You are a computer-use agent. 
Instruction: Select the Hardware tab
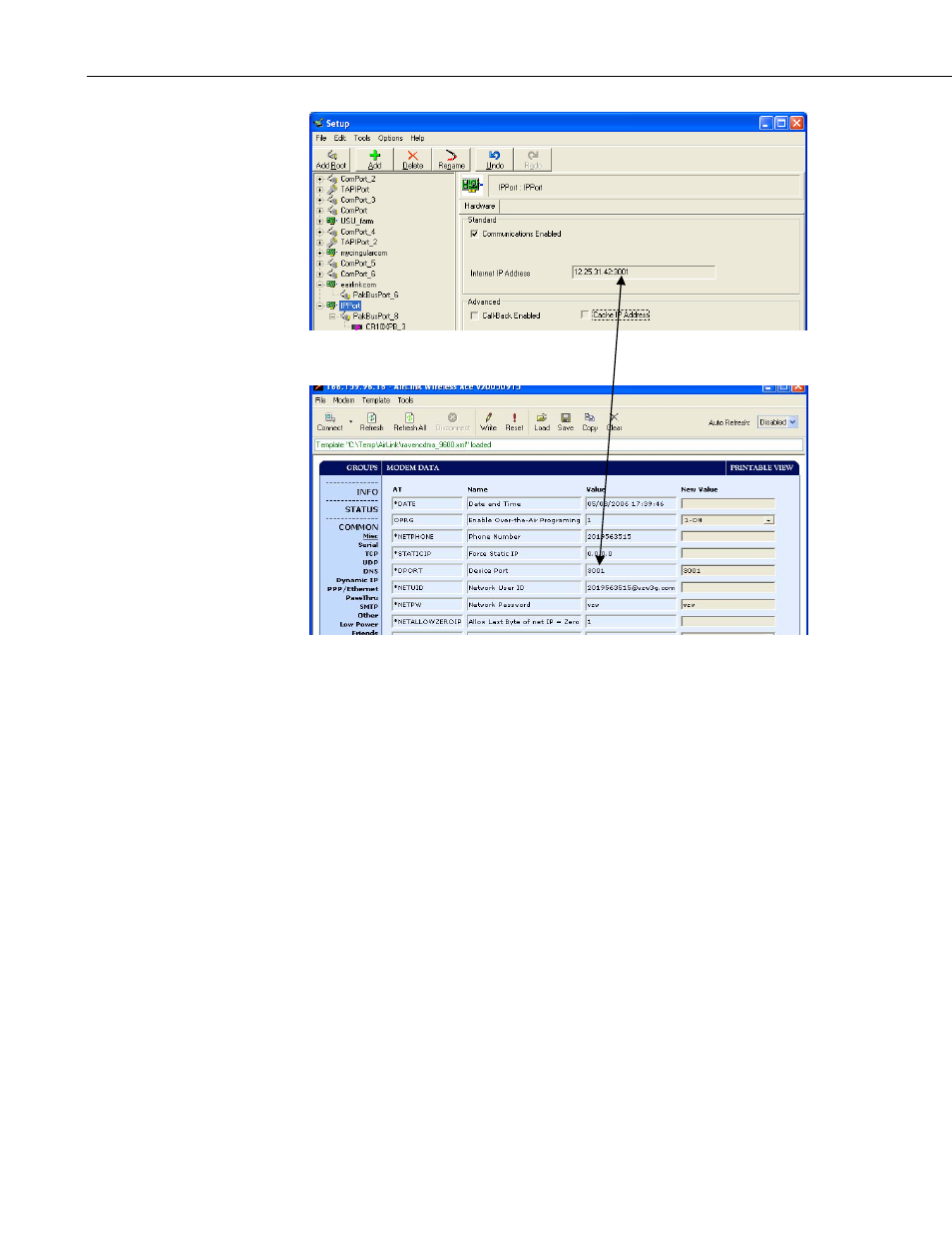point(480,206)
